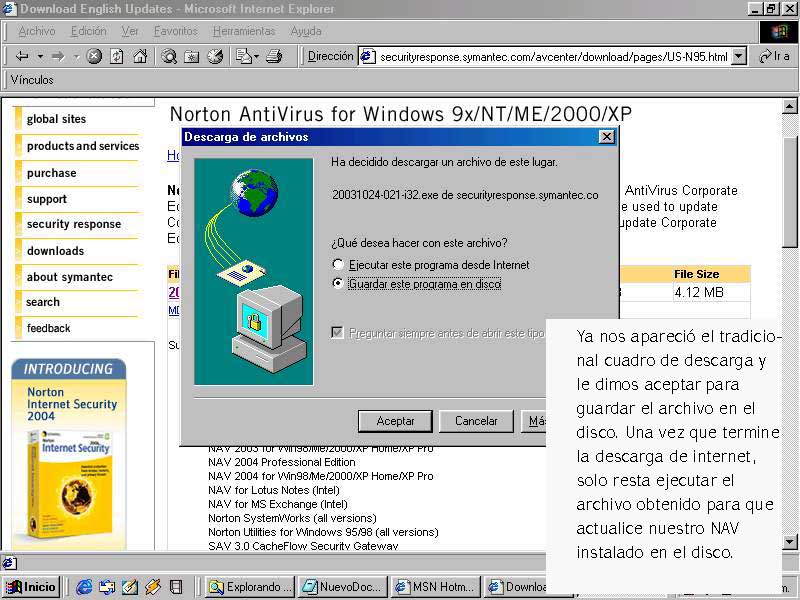Switch to NuevoDoc taskbar window
The image size is (800, 600).
343,587
